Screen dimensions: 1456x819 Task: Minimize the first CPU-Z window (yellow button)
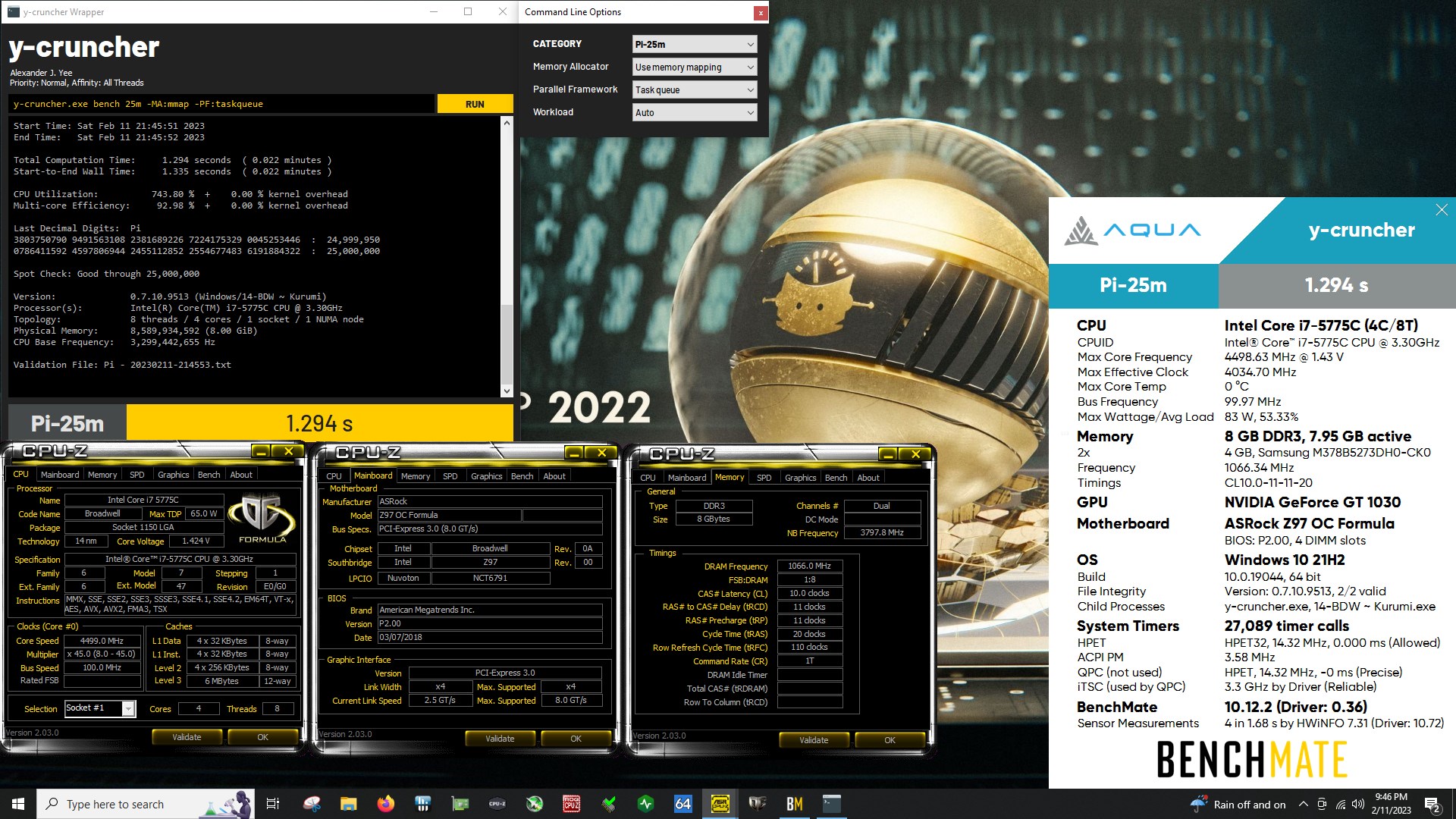coord(262,451)
